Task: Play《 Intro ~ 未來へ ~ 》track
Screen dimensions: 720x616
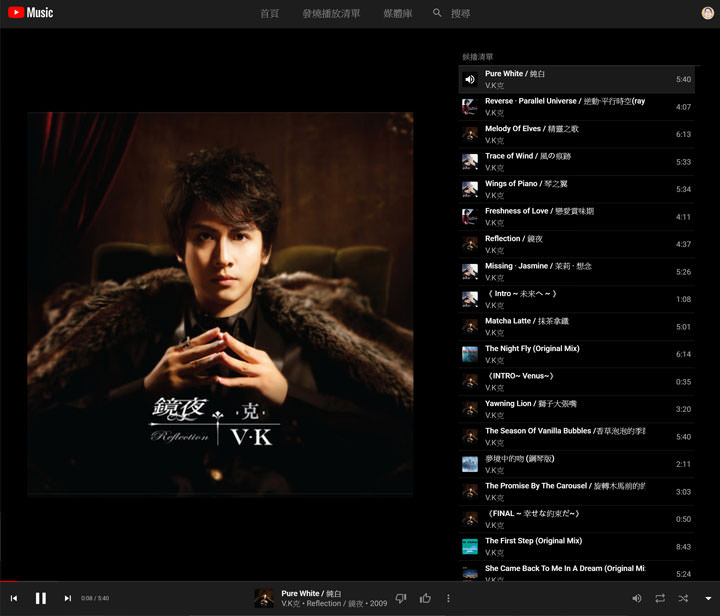Action: (x=576, y=299)
